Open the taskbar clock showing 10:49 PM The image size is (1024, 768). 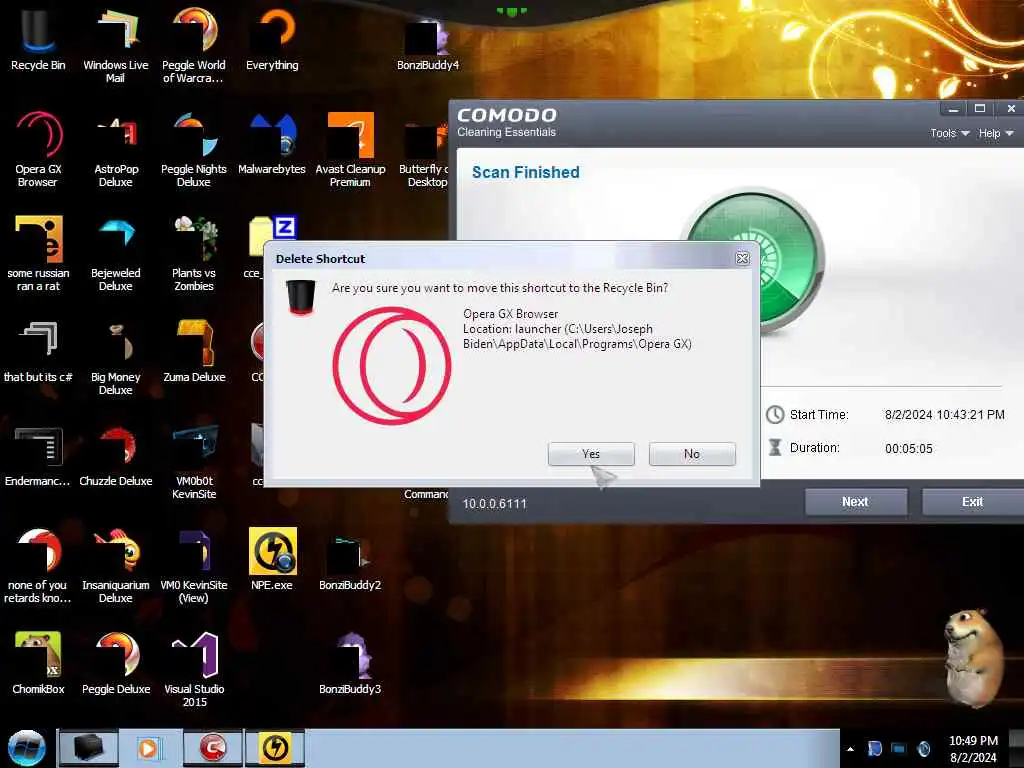coord(973,749)
